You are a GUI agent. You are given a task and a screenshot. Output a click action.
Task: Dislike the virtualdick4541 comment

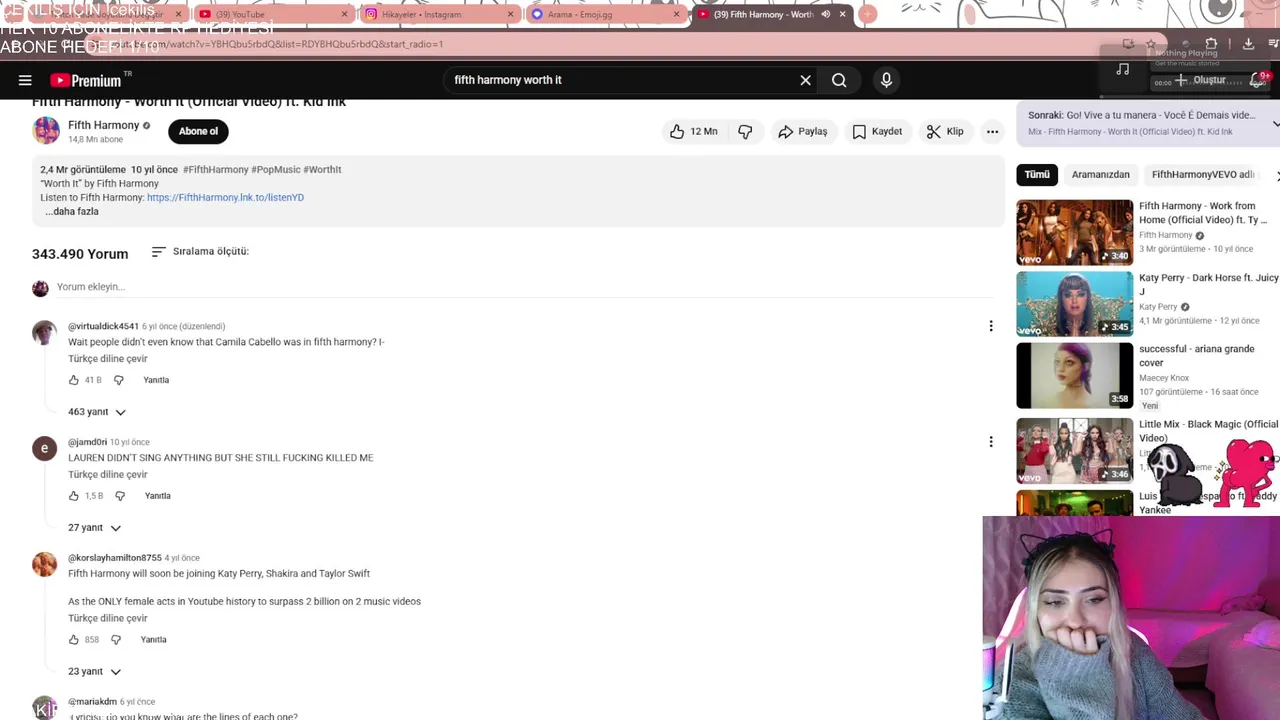118,380
